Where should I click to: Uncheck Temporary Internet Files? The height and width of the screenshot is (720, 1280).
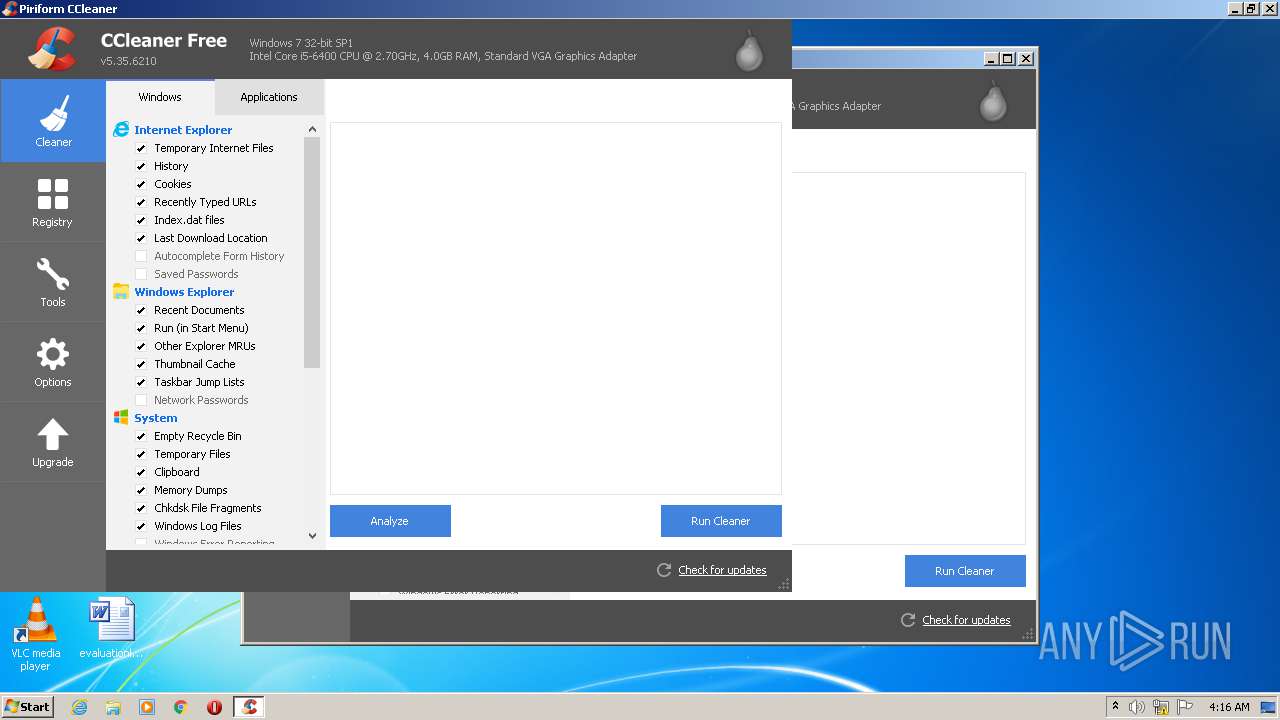(x=141, y=148)
